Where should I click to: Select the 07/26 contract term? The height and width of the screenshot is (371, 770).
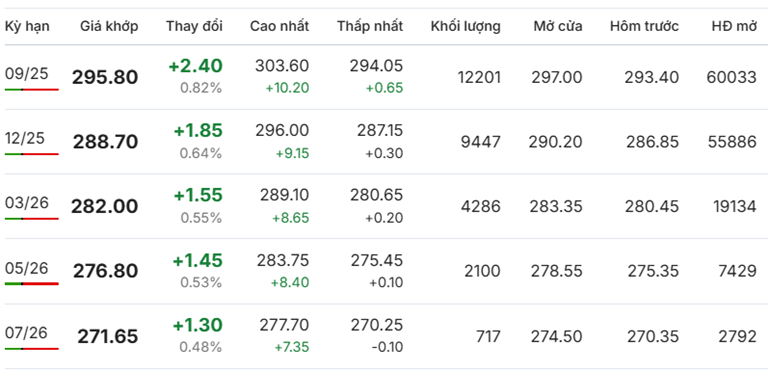coord(27,333)
